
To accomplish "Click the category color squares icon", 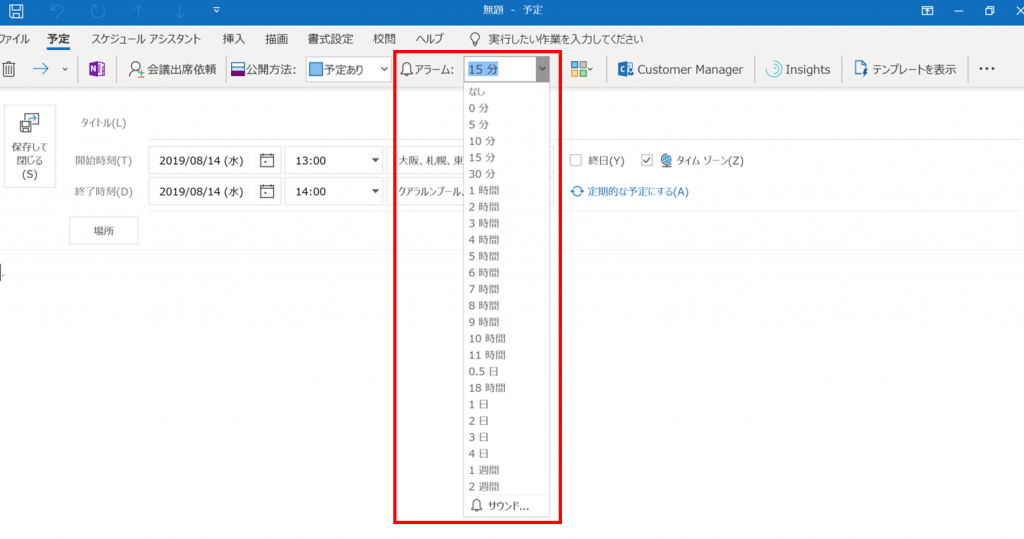I will pos(580,69).
